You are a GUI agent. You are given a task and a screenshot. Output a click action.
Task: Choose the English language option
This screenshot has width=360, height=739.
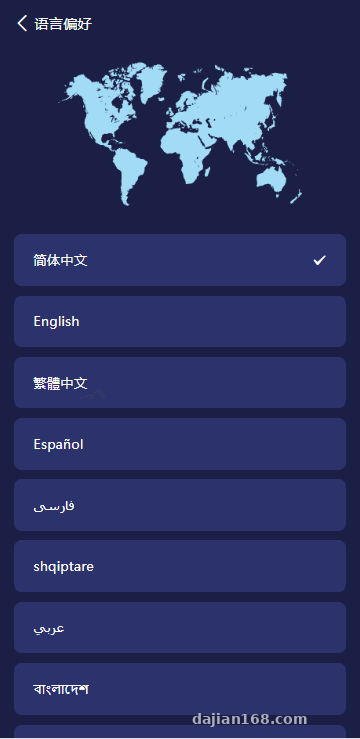click(180, 321)
